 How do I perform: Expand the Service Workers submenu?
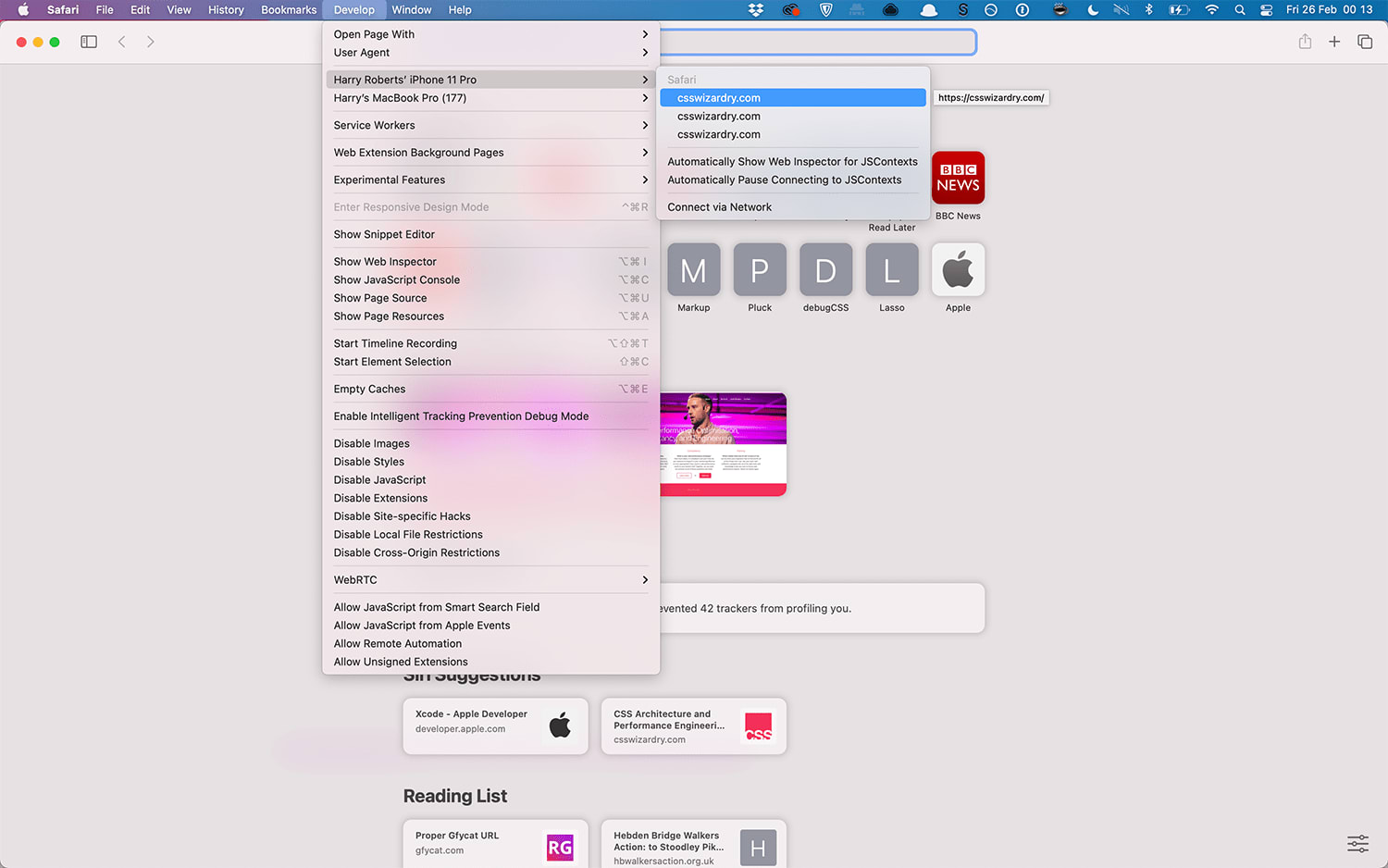pos(490,125)
